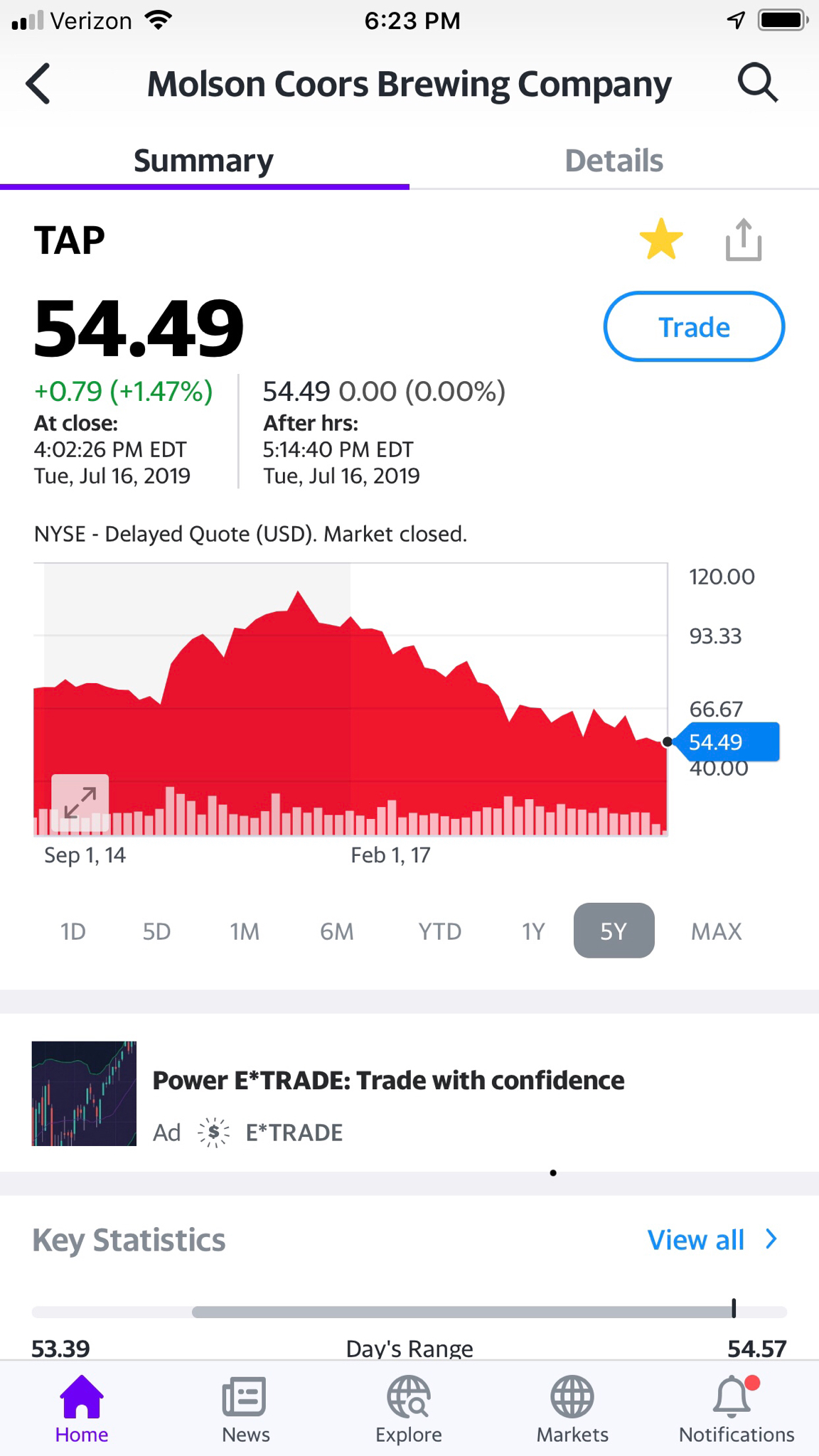This screenshot has height=1456, width=819.
Task: Open View all key statistics
Action: [696, 1240]
